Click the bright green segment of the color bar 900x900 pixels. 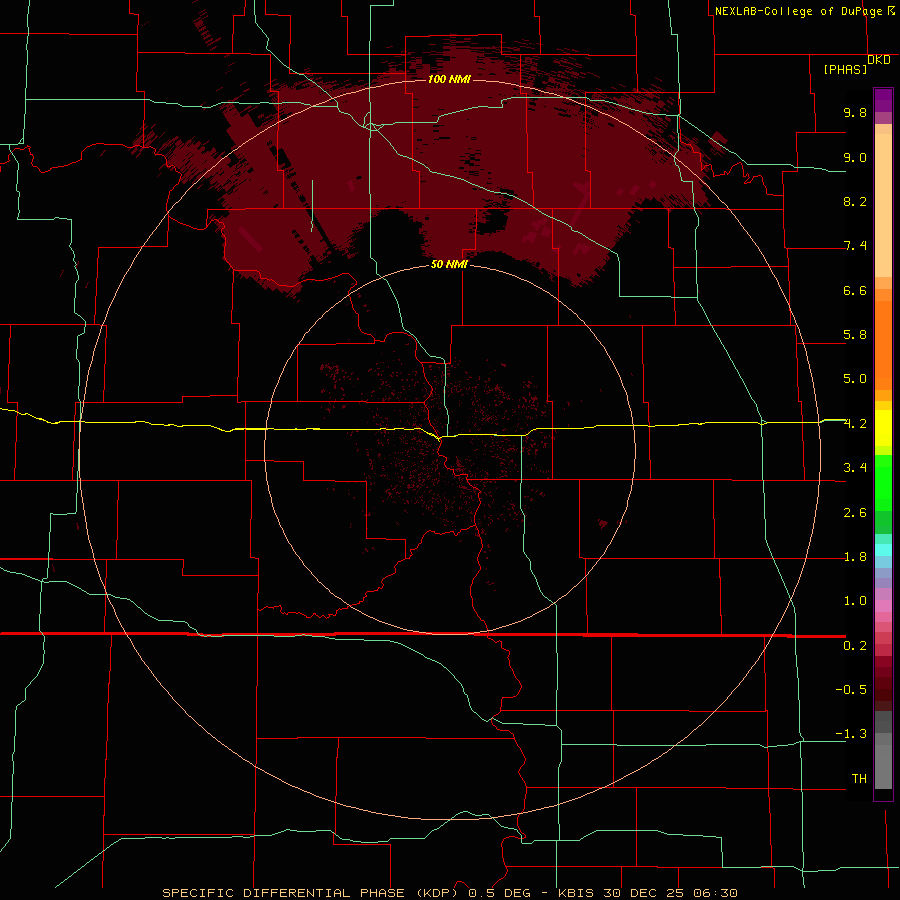pyautogui.click(x=883, y=483)
